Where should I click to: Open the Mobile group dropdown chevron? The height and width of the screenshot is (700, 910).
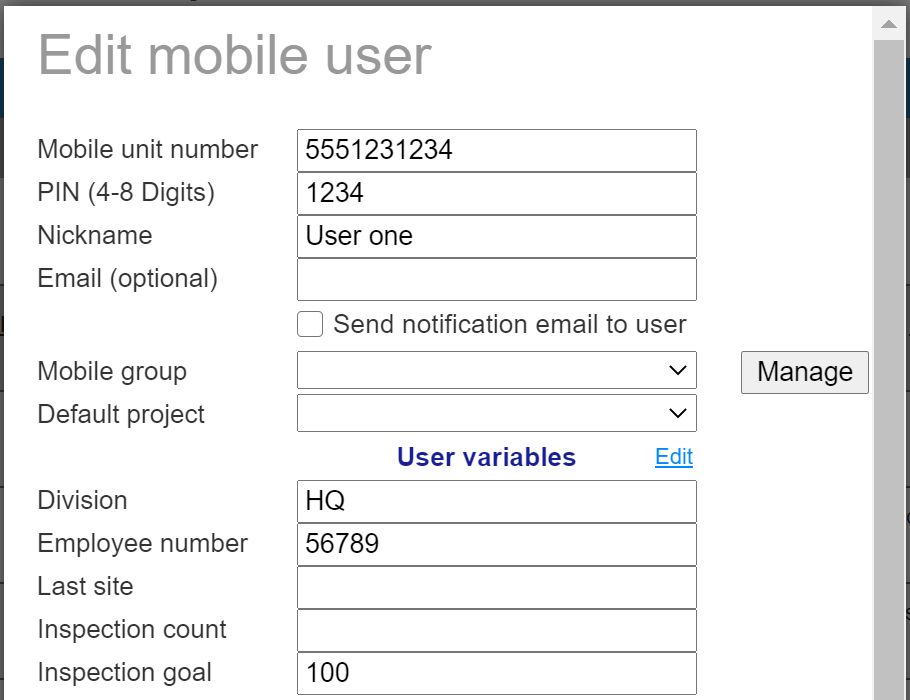[x=677, y=370]
